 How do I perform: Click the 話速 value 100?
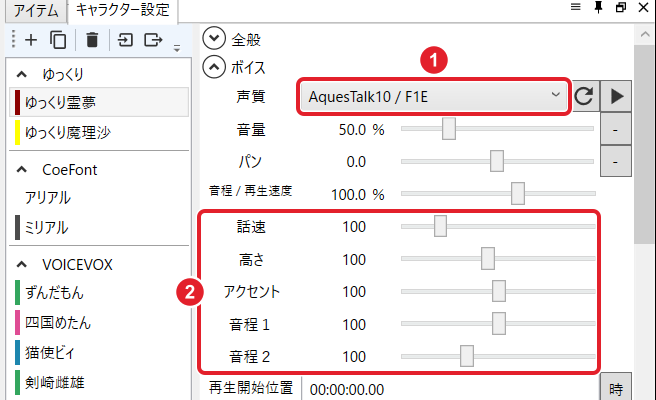coord(354,227)
